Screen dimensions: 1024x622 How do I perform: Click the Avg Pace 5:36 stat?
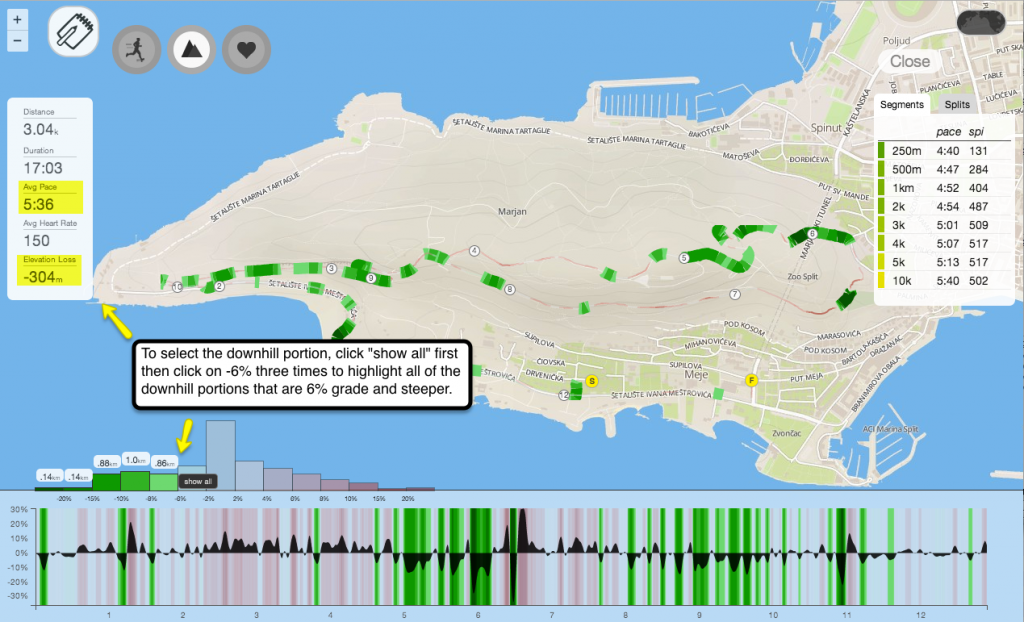pyautogui.click(x=50, y=197)
